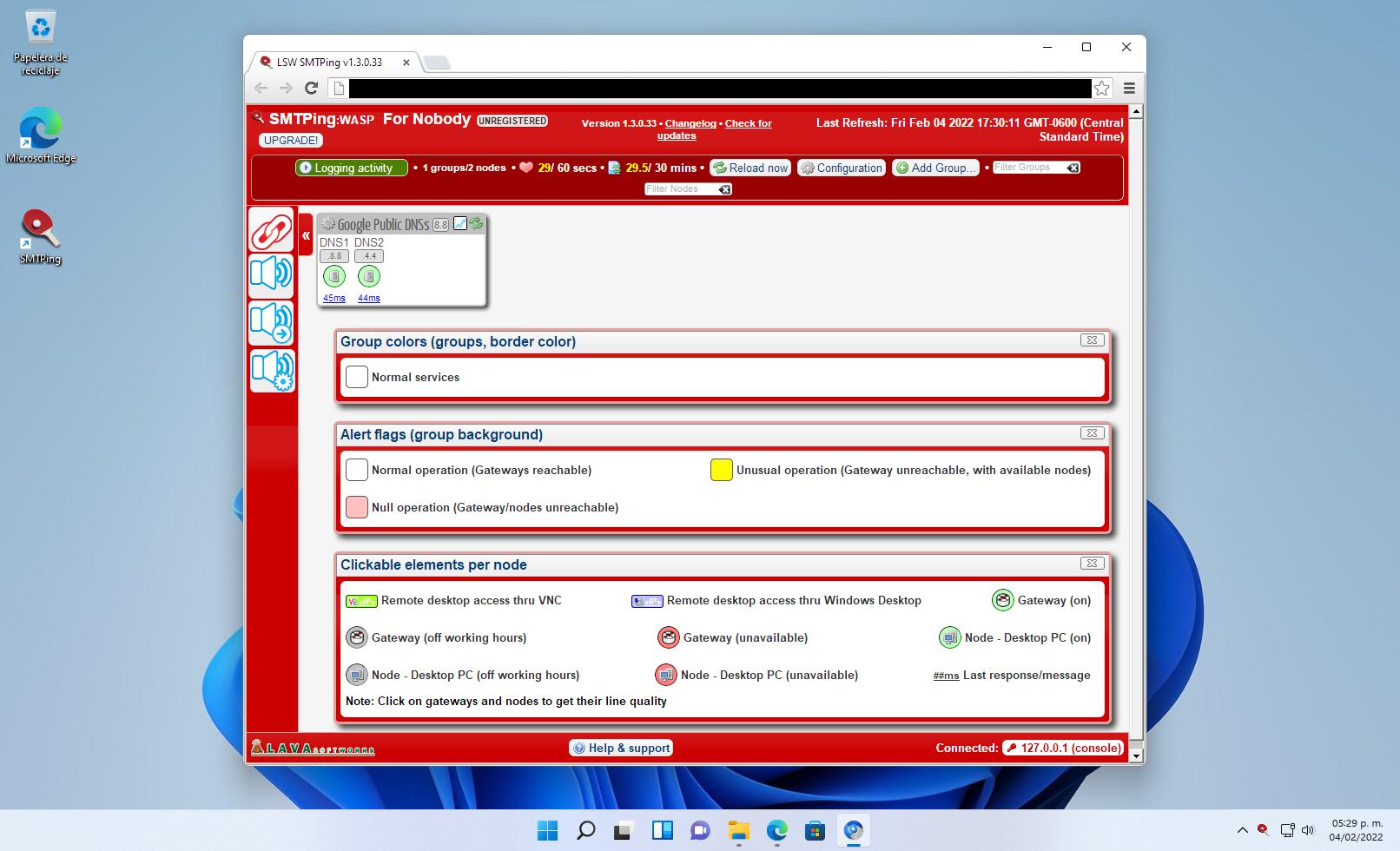Focus the Filter Groups input field
The height and width of the screenshot is (851, 1400).
coord(1028,168)
